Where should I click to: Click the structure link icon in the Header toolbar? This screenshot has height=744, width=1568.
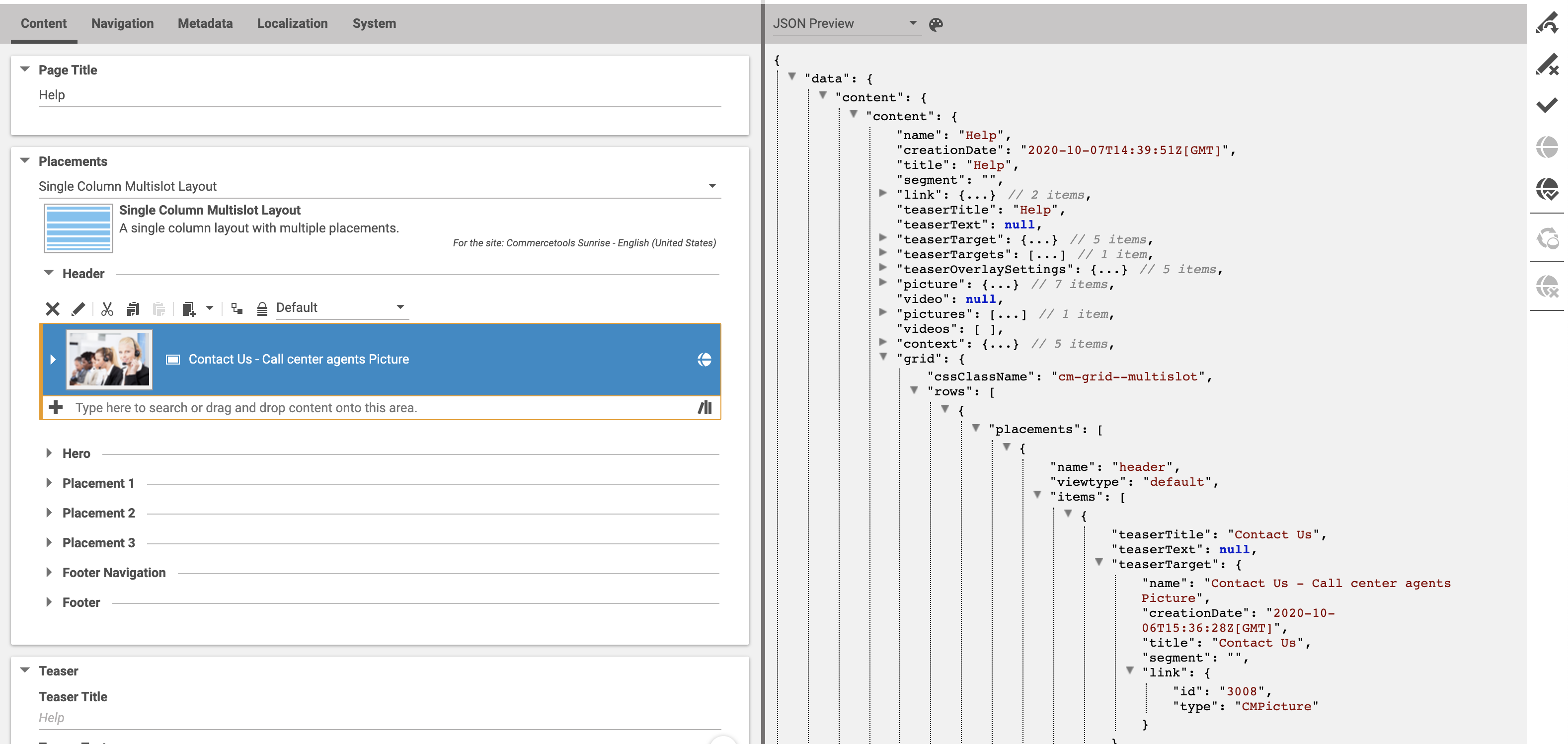[x=236, y=308]
